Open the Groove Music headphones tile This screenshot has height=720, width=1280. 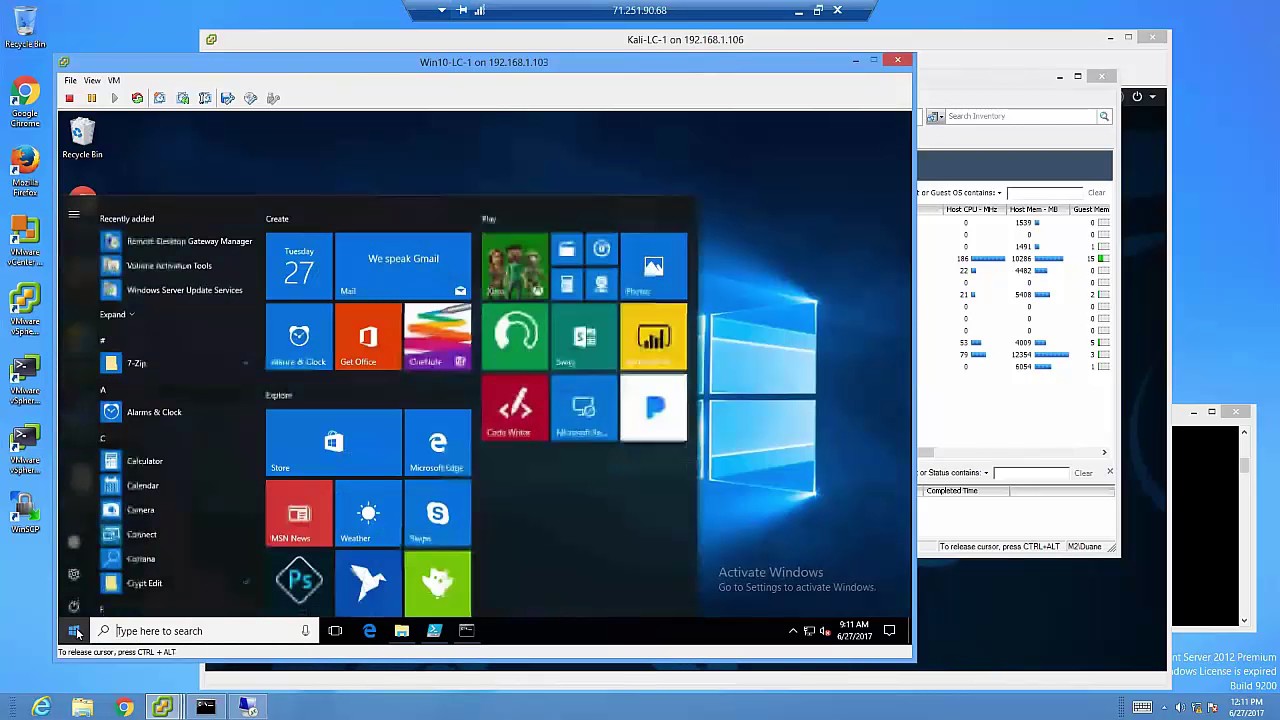pyautogui.click(x=514, y=336)
